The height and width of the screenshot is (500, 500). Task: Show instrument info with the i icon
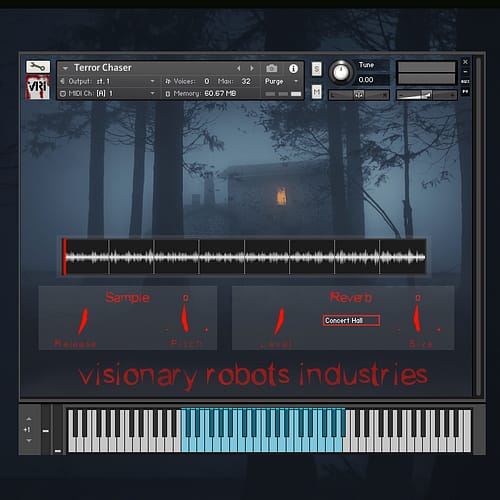(293, 69)
